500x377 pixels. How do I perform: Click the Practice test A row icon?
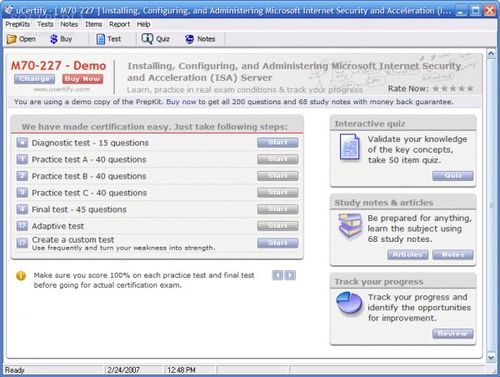tap(22, 159)
